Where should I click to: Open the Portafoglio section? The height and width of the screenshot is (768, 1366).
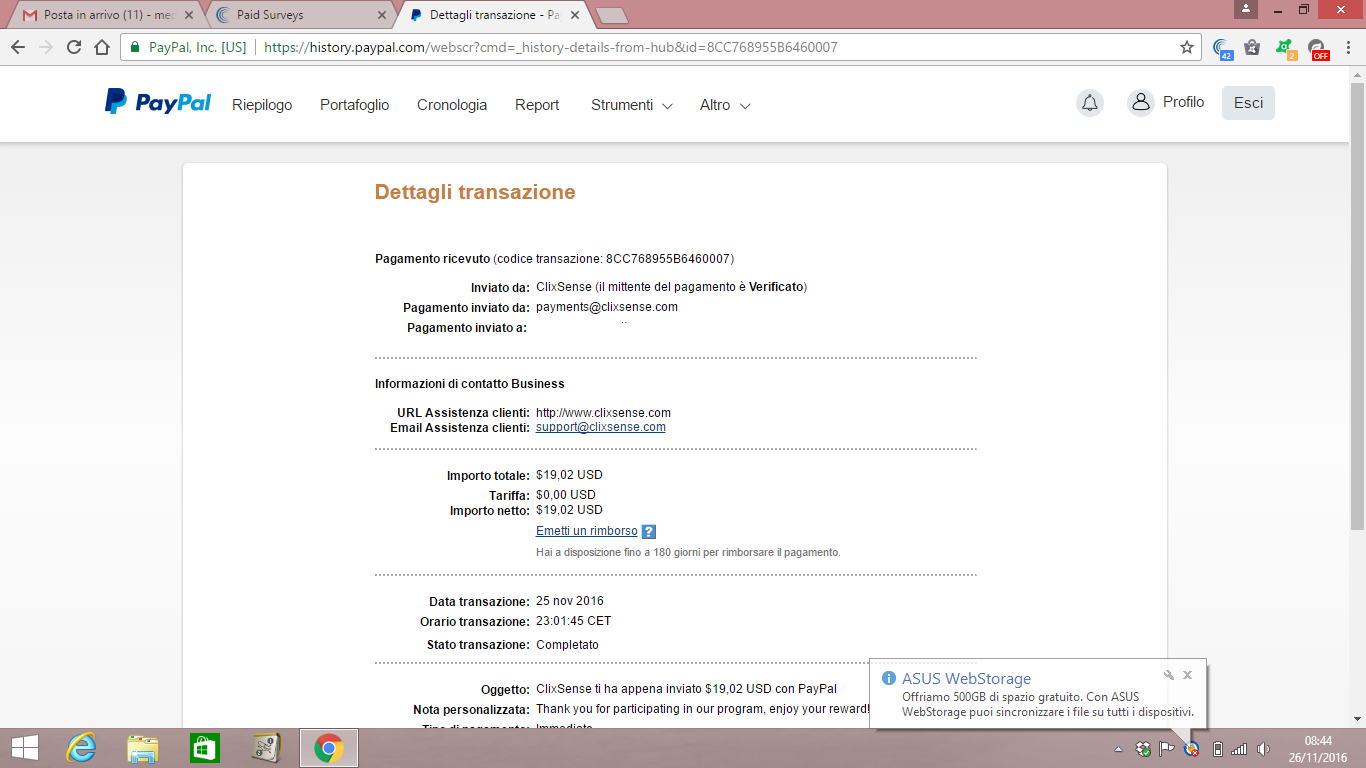click(x=354, y=105)
